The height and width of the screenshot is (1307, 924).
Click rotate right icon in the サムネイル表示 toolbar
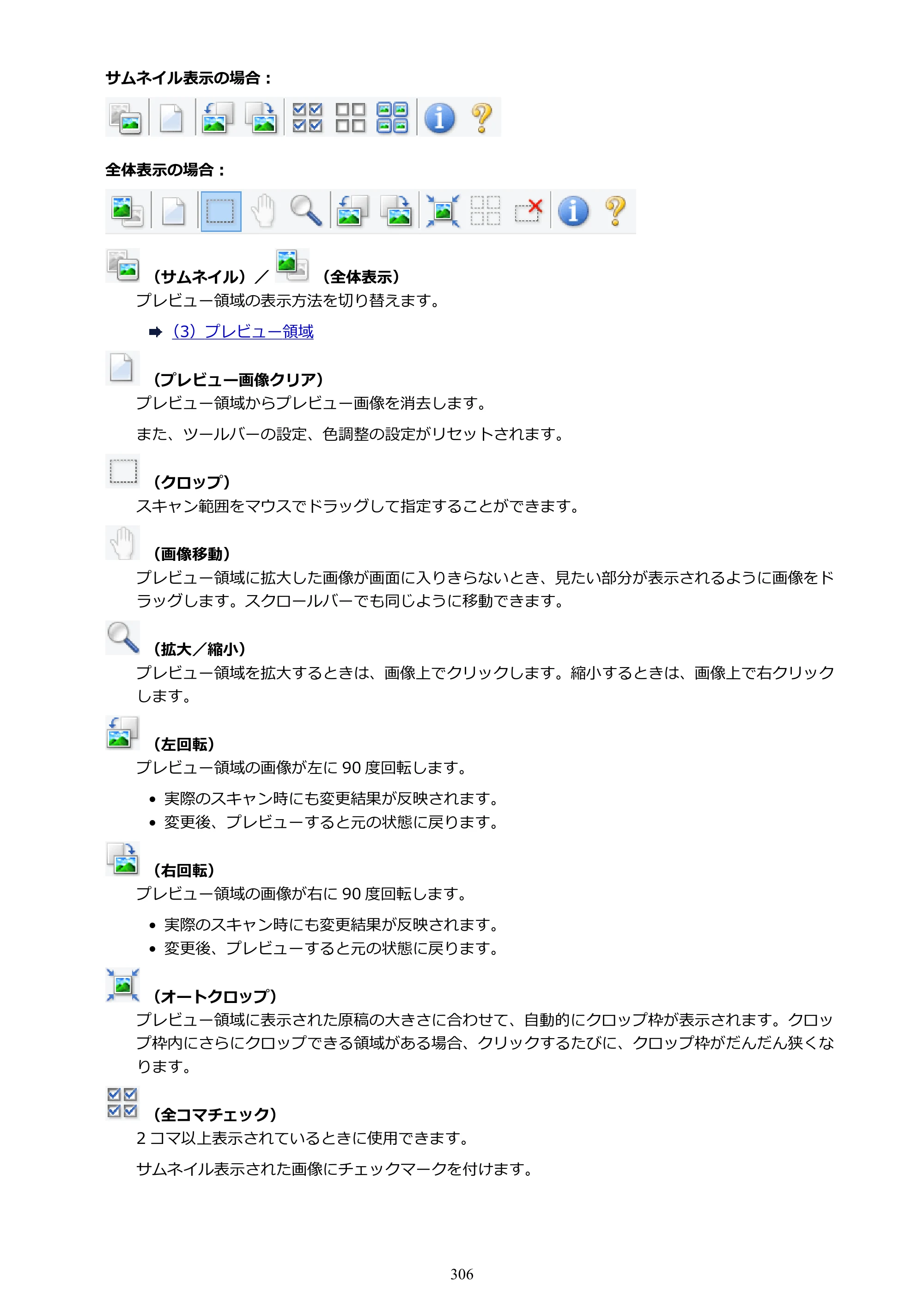coord(261,117)
